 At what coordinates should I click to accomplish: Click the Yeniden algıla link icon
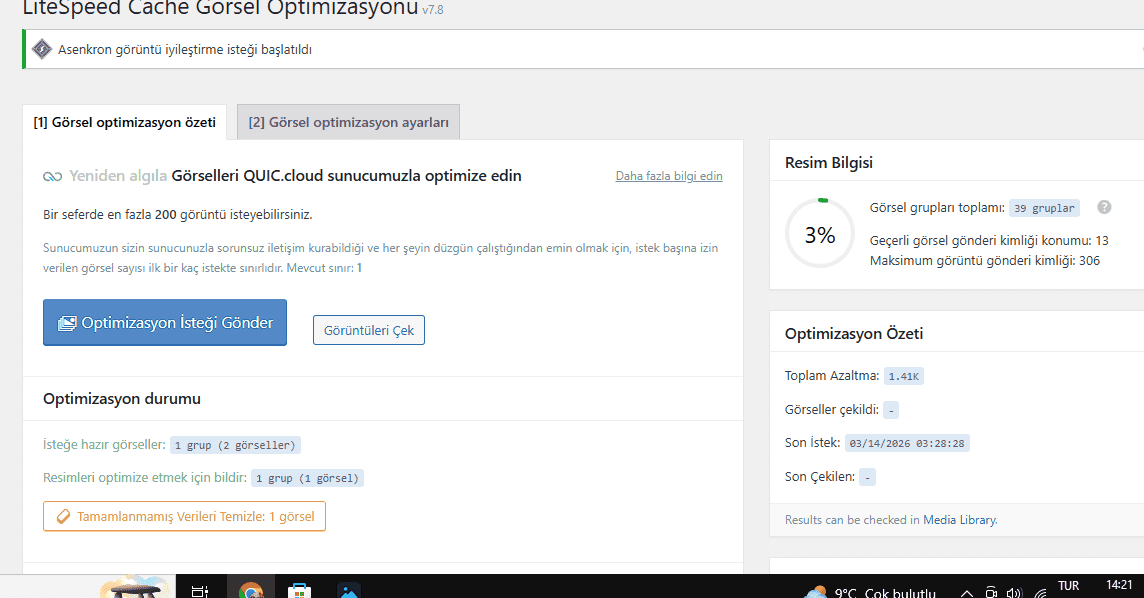(52, 177)
